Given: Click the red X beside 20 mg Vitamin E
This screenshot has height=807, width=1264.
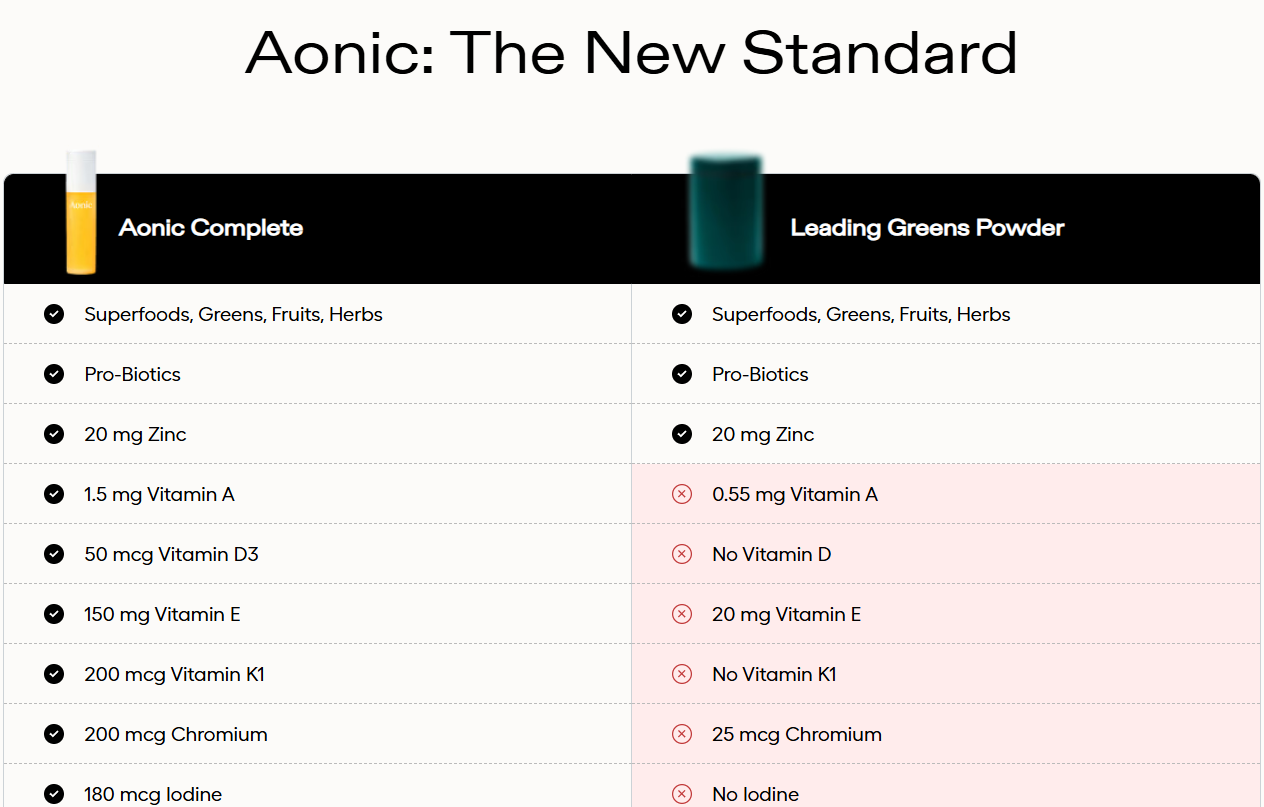Looking at the screenshot, I should click(682, 614).
